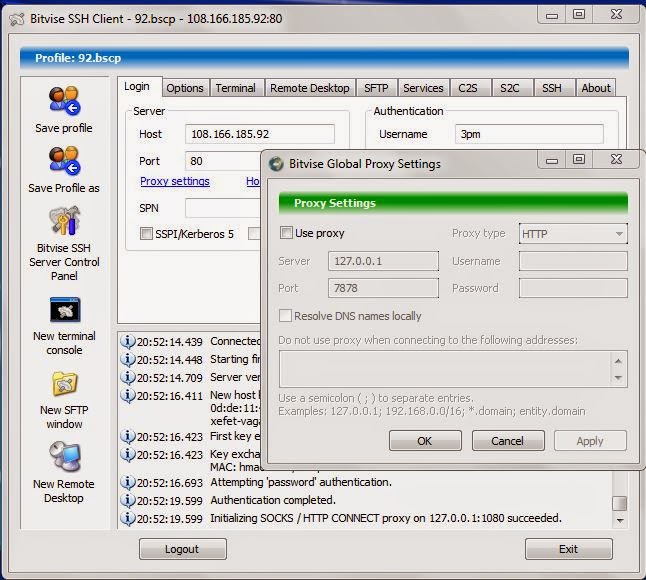Screen dimensions: 646x580
Task: Click proxy Port field 7878
Action: tap(383, 288)
